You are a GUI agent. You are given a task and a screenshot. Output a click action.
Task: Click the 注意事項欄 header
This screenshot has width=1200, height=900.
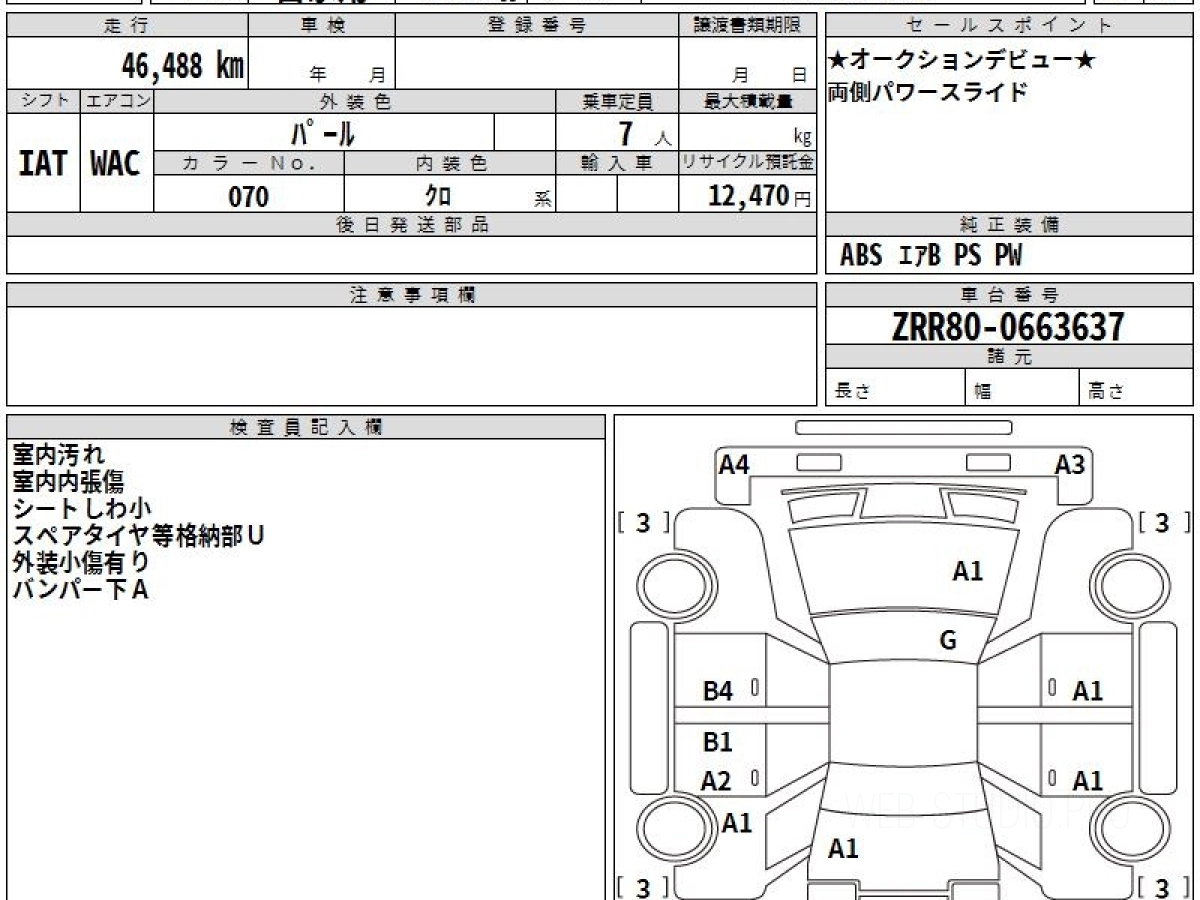click(x=412, y=295)
